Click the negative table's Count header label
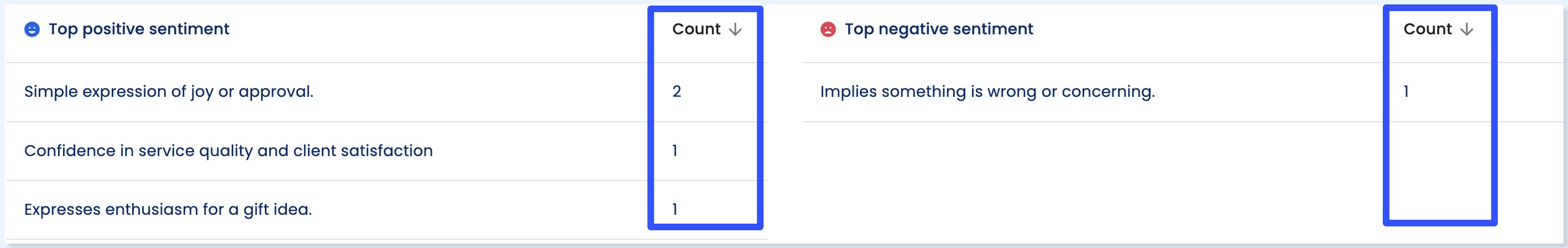The image size is (1568, 248). [1427, 29]
